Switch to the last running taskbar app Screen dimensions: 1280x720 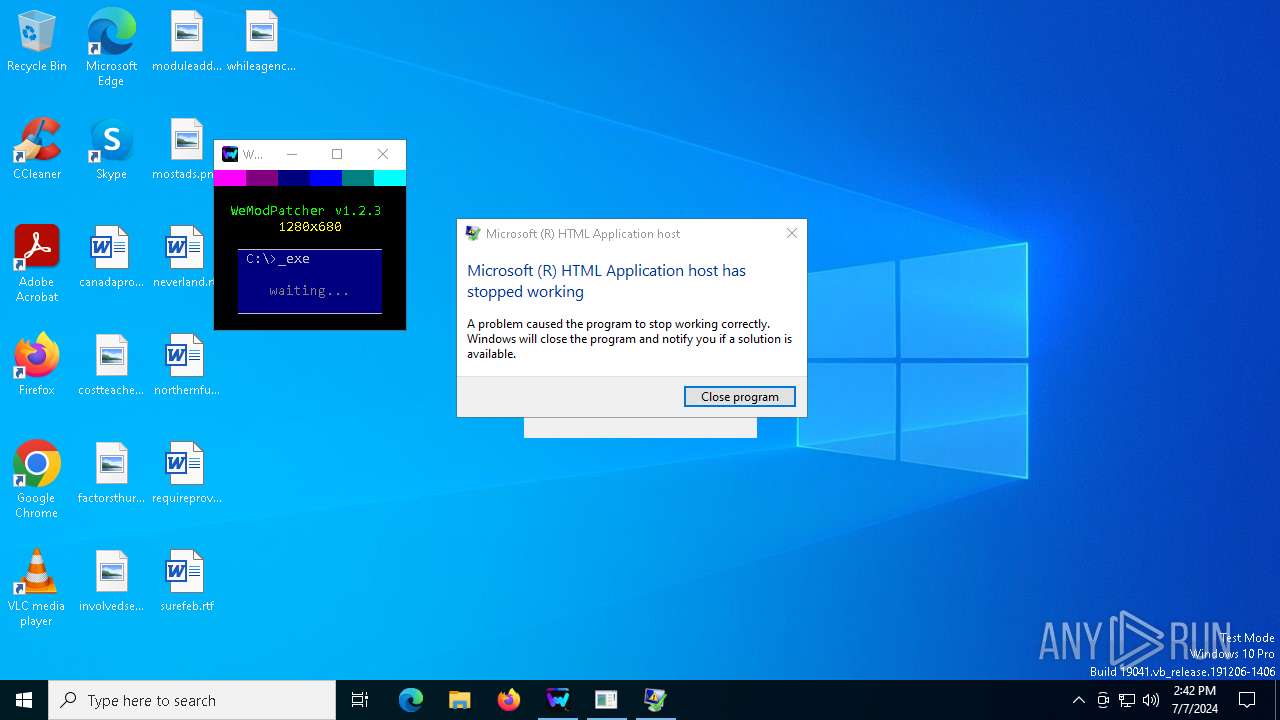[x=655, y=700]
